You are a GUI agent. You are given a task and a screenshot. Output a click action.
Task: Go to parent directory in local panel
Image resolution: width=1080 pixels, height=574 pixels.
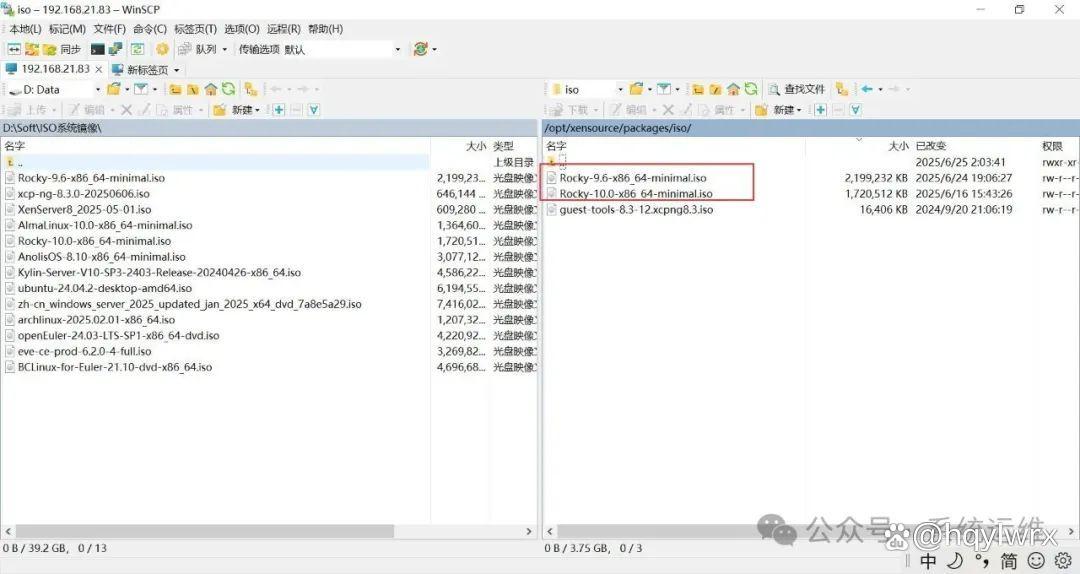pos(176,89)
